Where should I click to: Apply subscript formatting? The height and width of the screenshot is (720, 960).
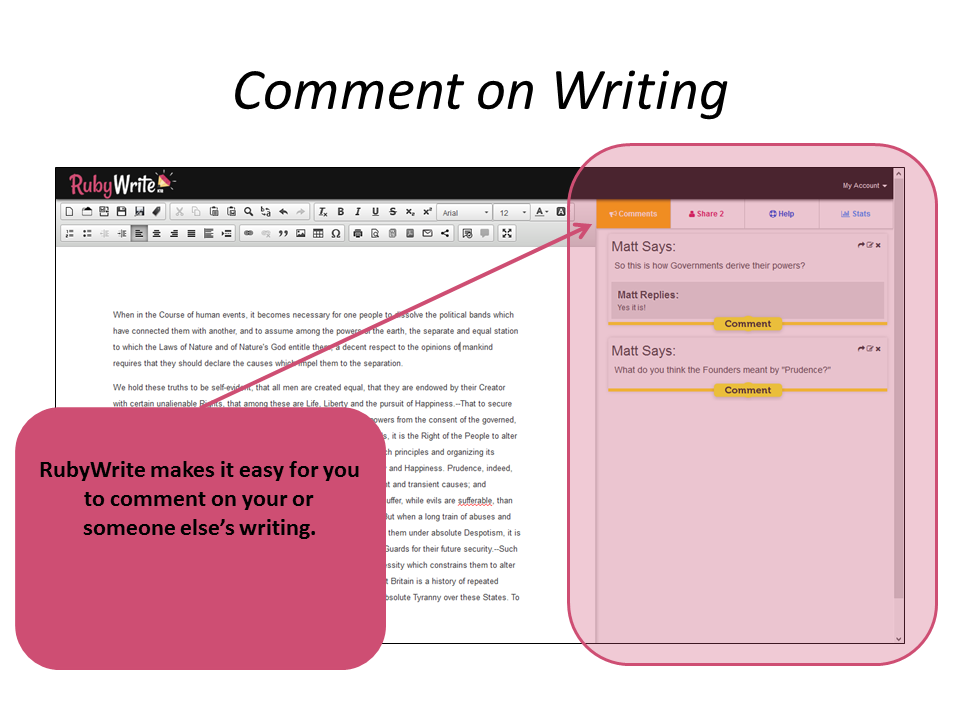pos(410,212)
